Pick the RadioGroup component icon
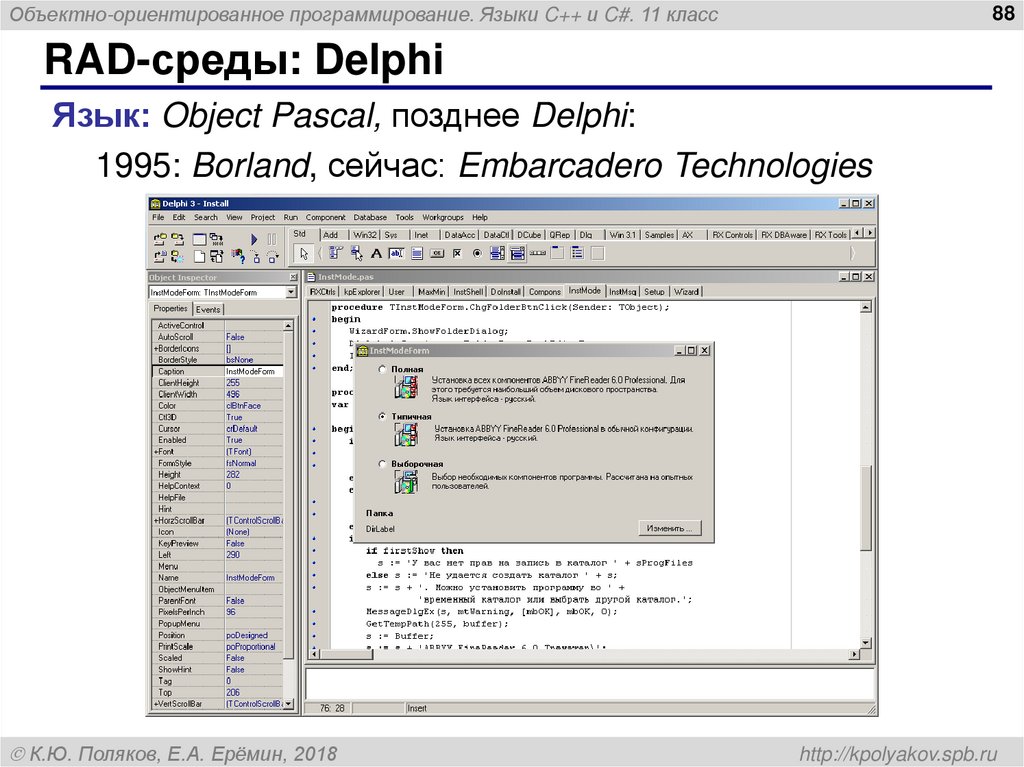The image size is (1024, 767). (x=577, y=253)
